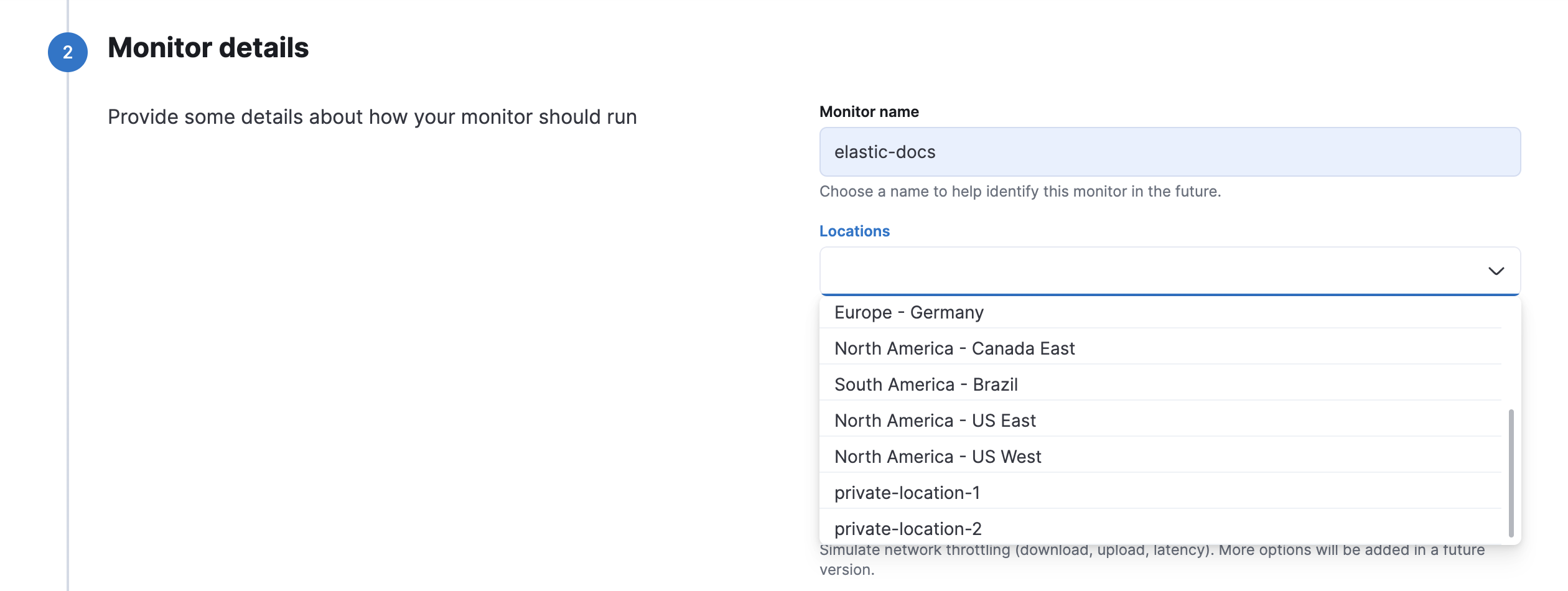Select private-location-2 as monitoring location
The width and height of the screenshot is (1568, 591).
point(908,528)
